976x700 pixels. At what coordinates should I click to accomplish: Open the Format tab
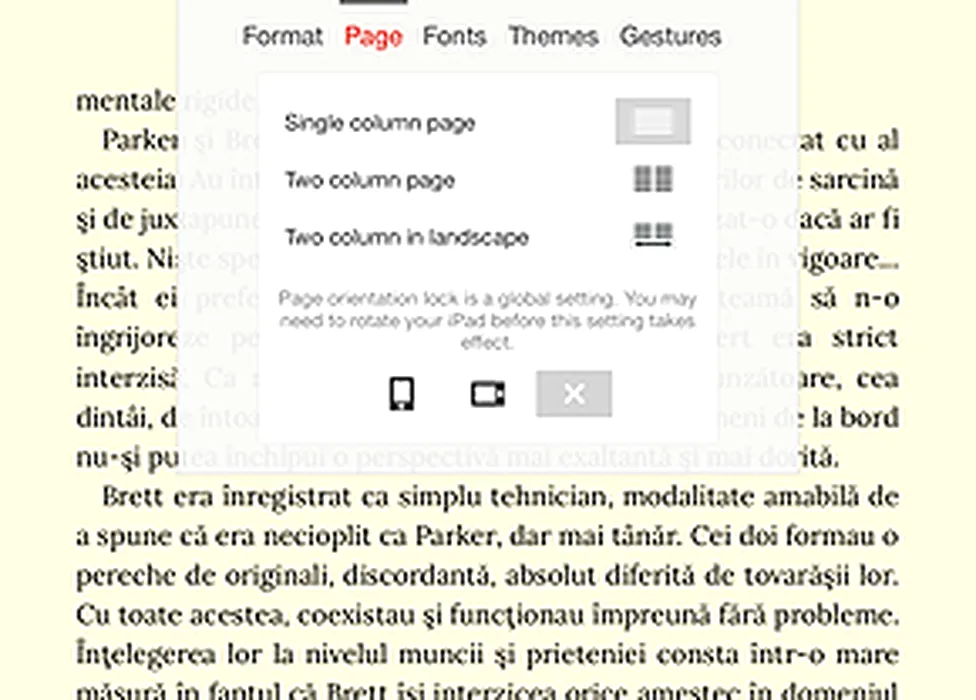tap(283, 36)
